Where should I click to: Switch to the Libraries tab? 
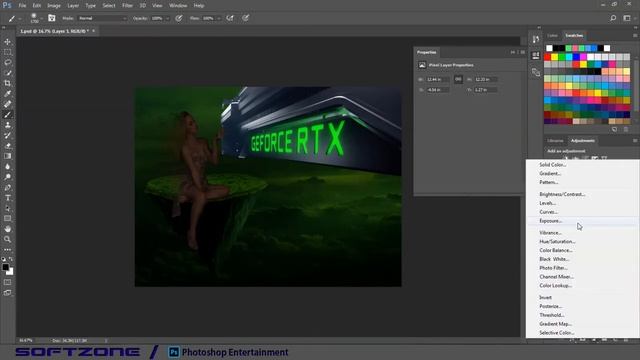pos(555,140)
